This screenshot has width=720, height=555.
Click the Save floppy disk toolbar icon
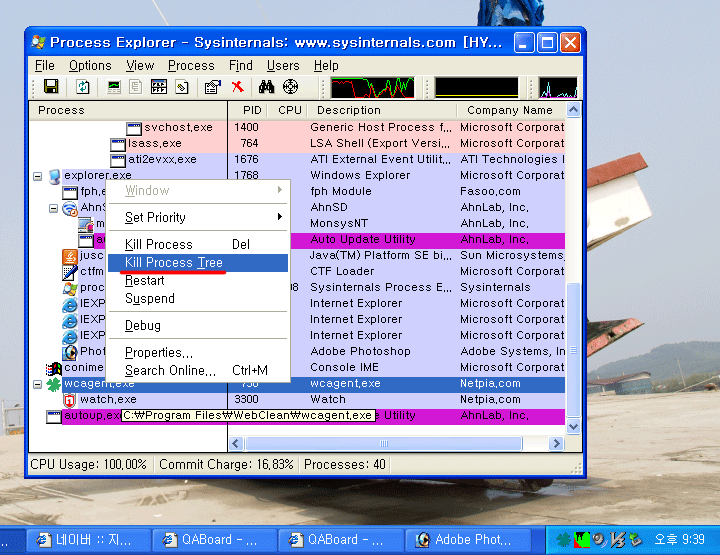point(51,86)
